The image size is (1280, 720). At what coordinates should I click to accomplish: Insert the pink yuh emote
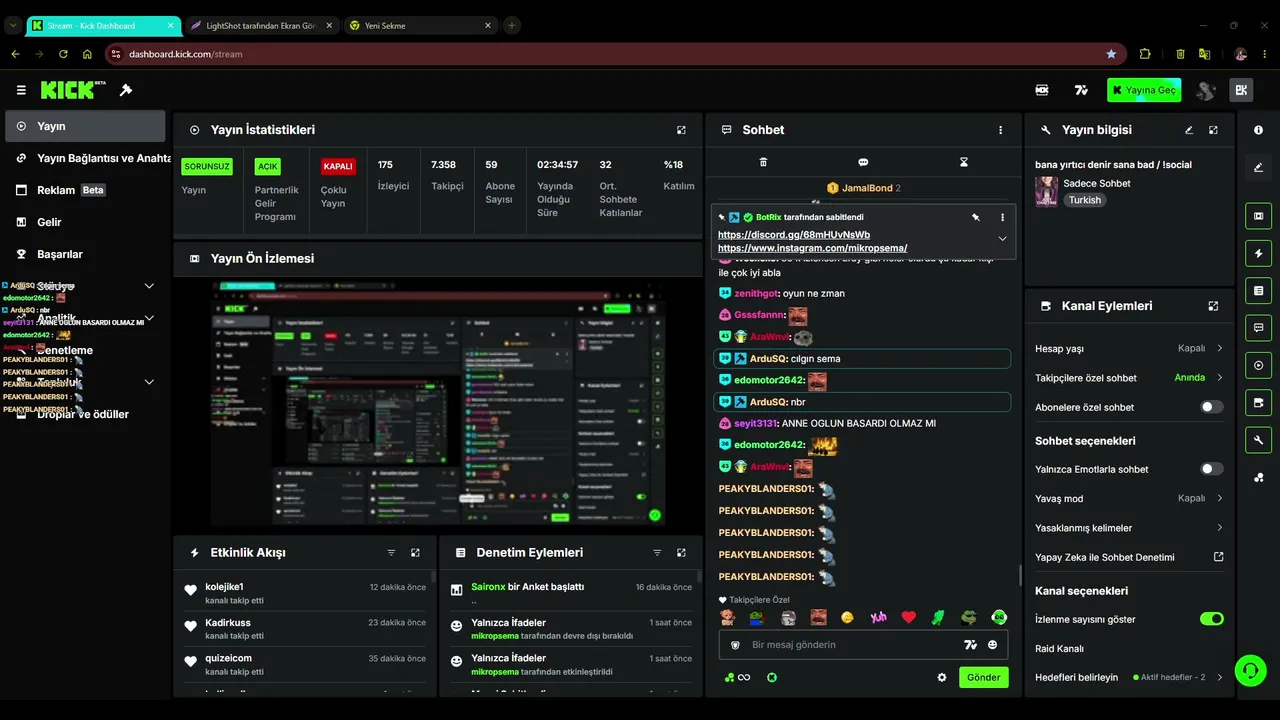coord(878,617)
